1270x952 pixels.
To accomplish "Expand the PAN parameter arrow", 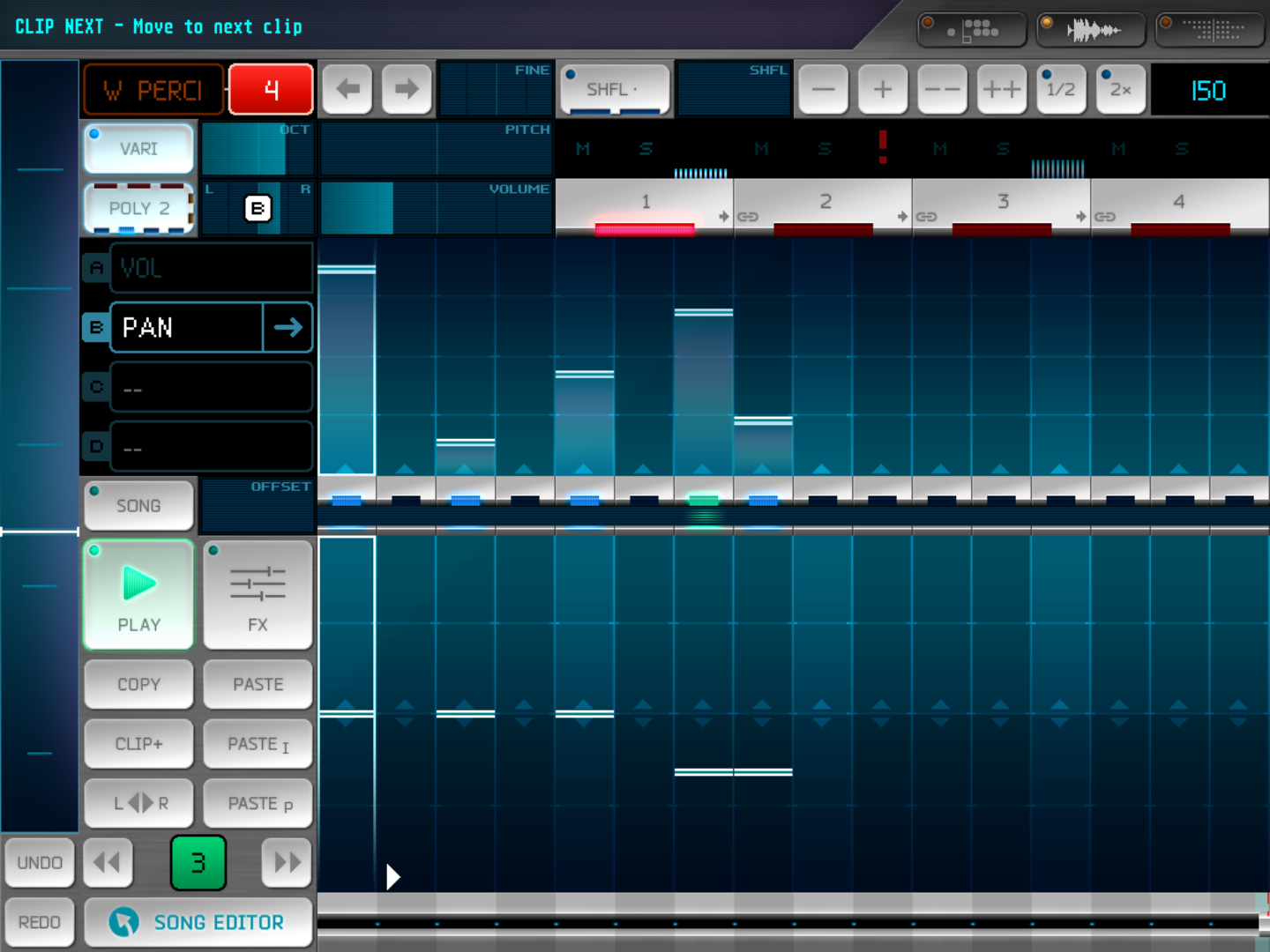I will 288,328.
